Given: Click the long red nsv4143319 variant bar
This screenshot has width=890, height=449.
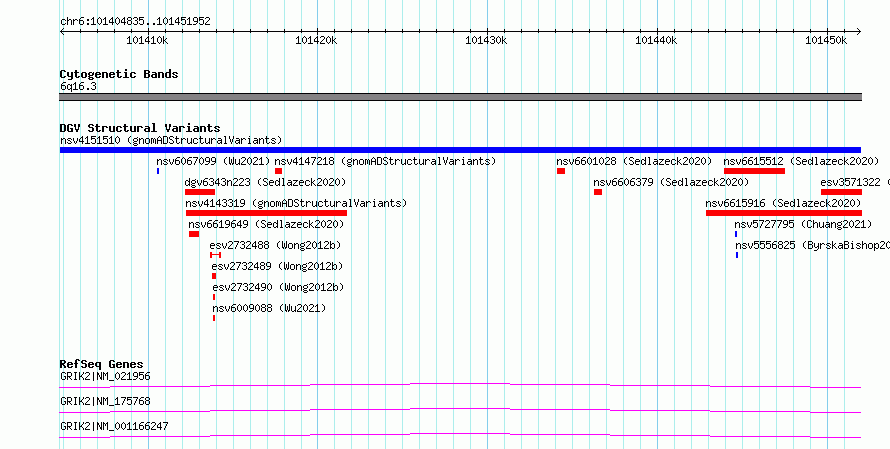Looking at the screenshot, I should coord(266,213).
